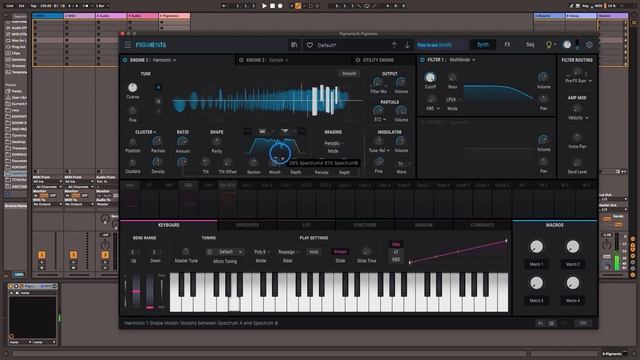Open the Cluster dropdown
This screenshot has width=640, height=360.
point(145,132)
